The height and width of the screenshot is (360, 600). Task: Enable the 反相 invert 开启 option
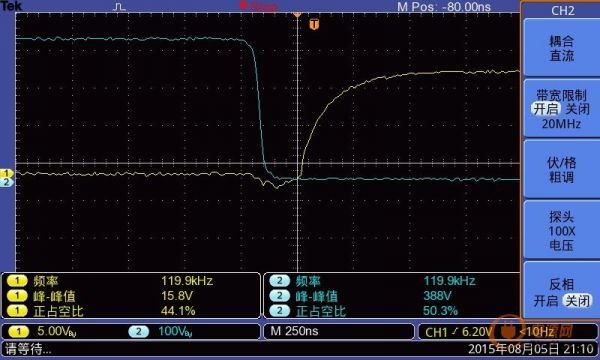tap(546, 301)
